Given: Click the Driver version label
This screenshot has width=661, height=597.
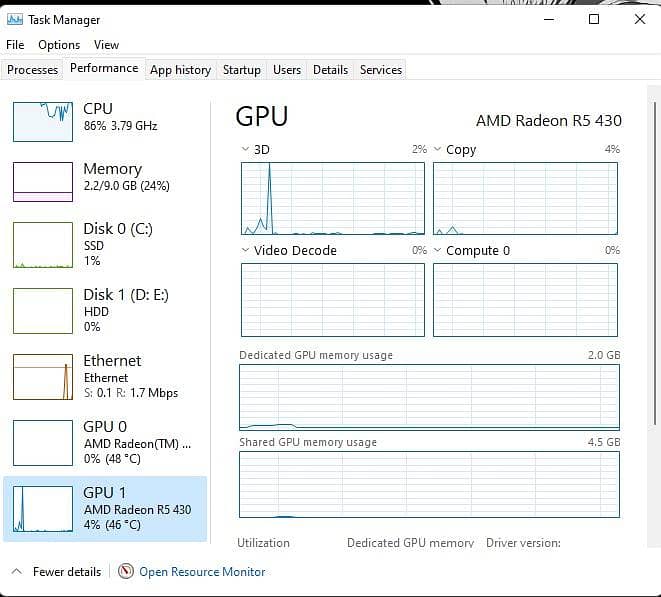Looking at the screenshot, I should coord(523,543).
